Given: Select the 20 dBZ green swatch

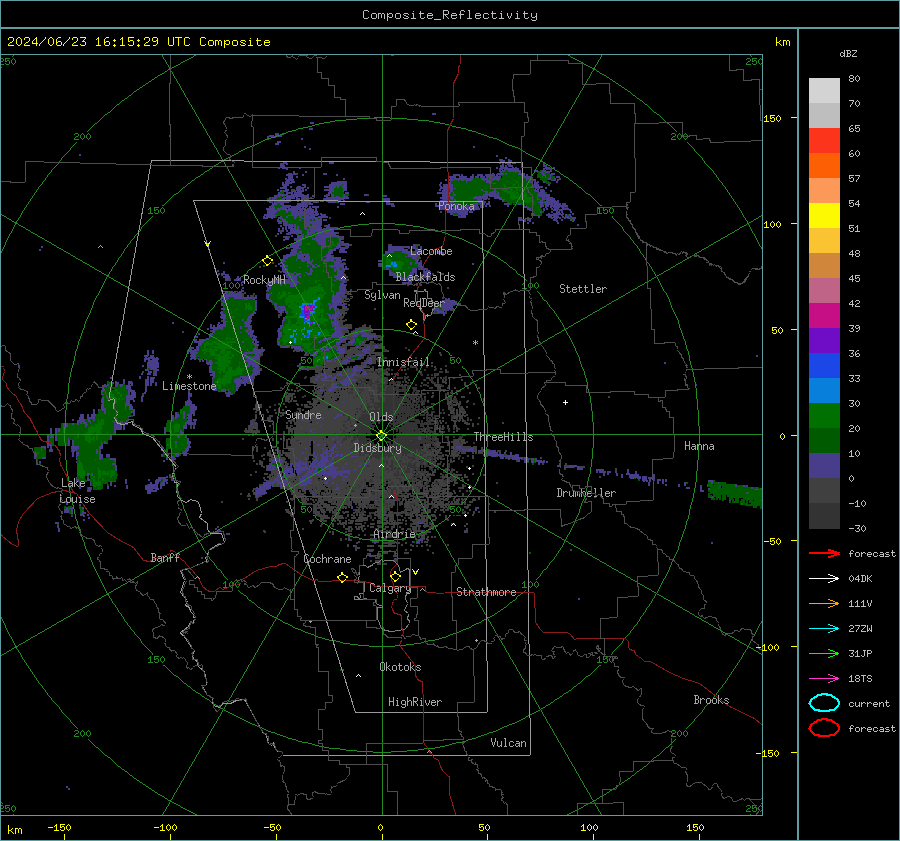Looking at the screenshot, I should pyautogui.click(x=824, y=440).
